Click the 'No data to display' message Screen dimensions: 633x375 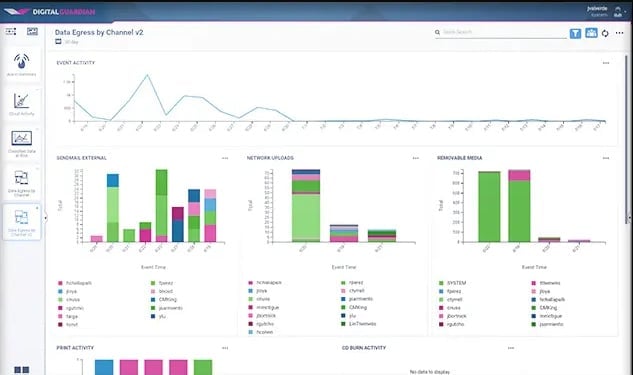click(x=430, y=372)
